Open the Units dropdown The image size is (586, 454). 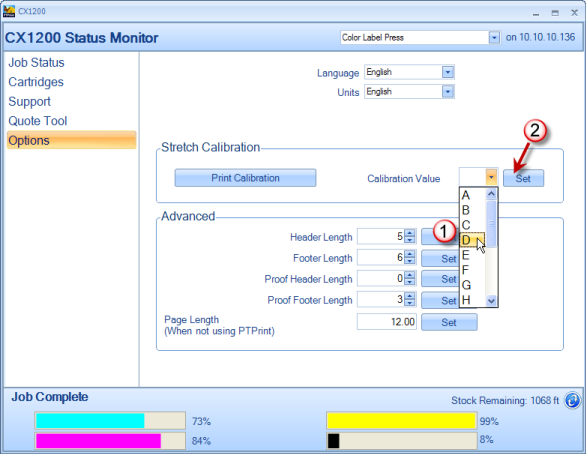coord(447,92)
